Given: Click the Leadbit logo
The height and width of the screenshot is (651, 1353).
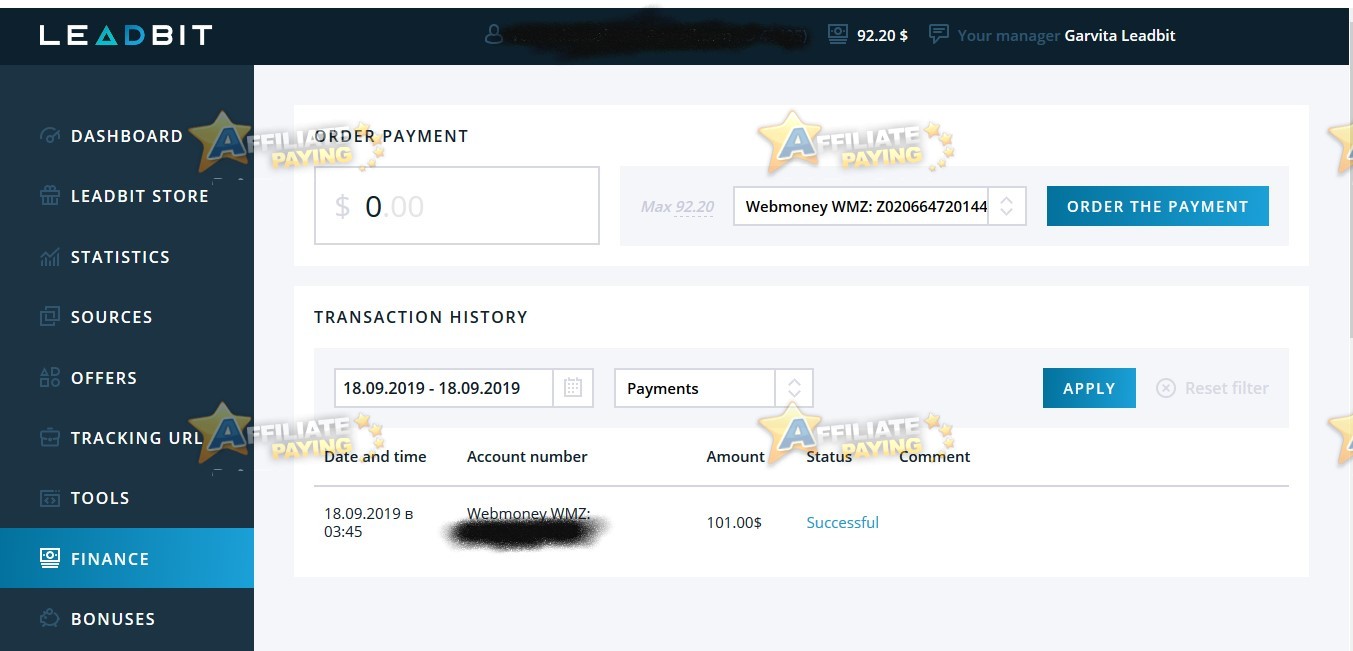Looking at the screenshot, I should point(126,35).
